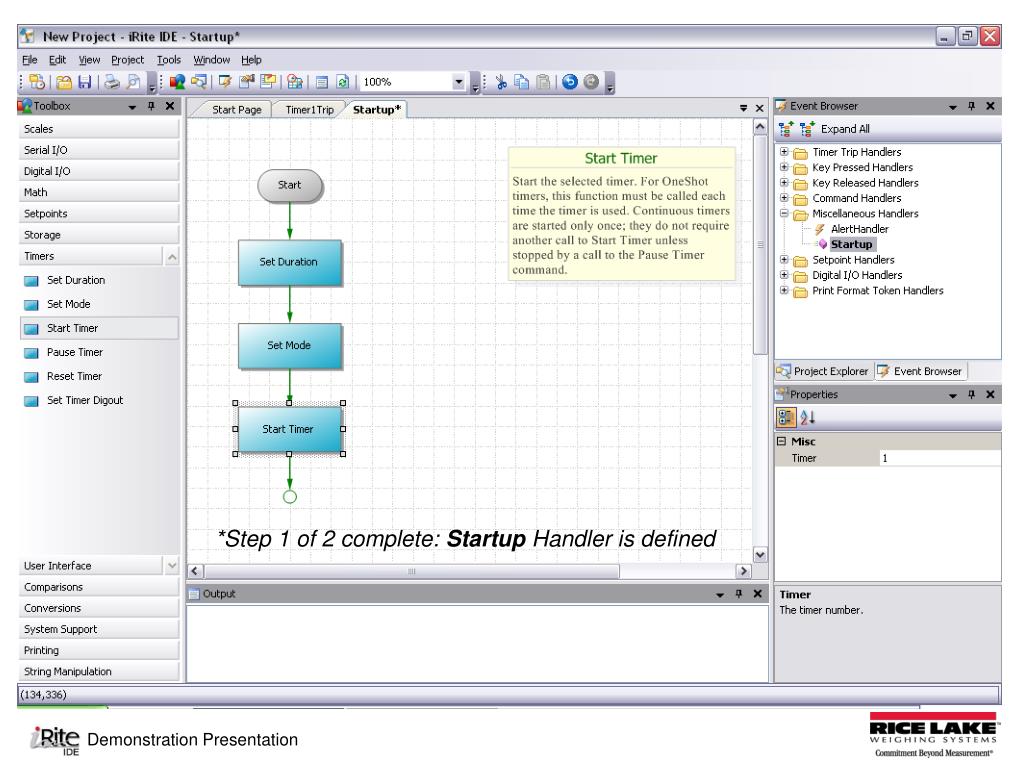Pin the Output panel
Viewport: 1024px width, 768px height.
739,594
